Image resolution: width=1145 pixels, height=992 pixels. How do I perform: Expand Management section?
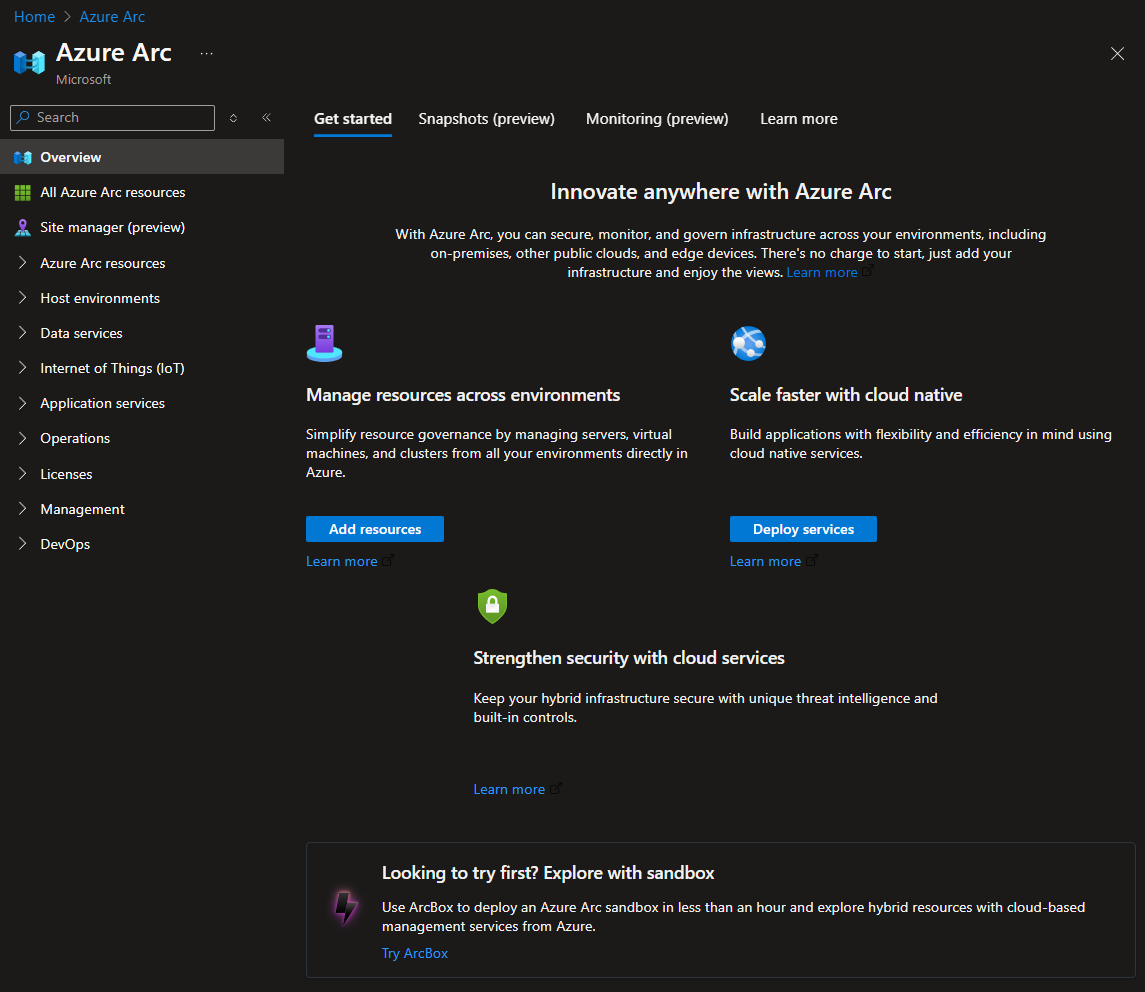(x=23, y=509)
